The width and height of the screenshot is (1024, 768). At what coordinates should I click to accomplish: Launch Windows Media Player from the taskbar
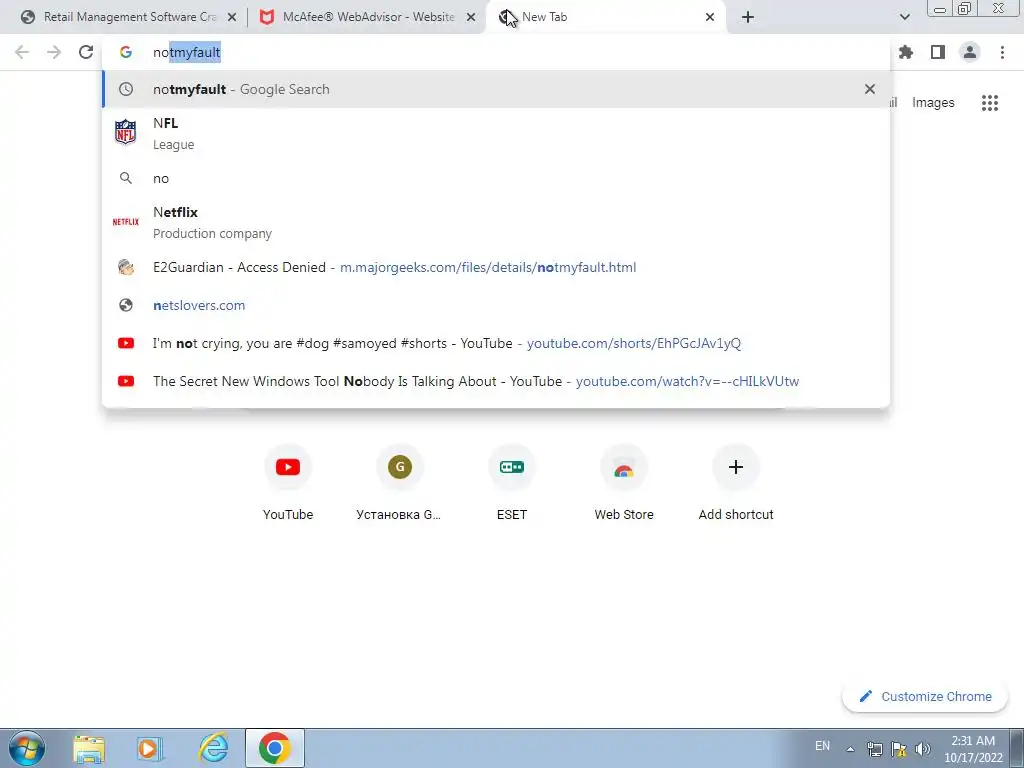[150, 748]
